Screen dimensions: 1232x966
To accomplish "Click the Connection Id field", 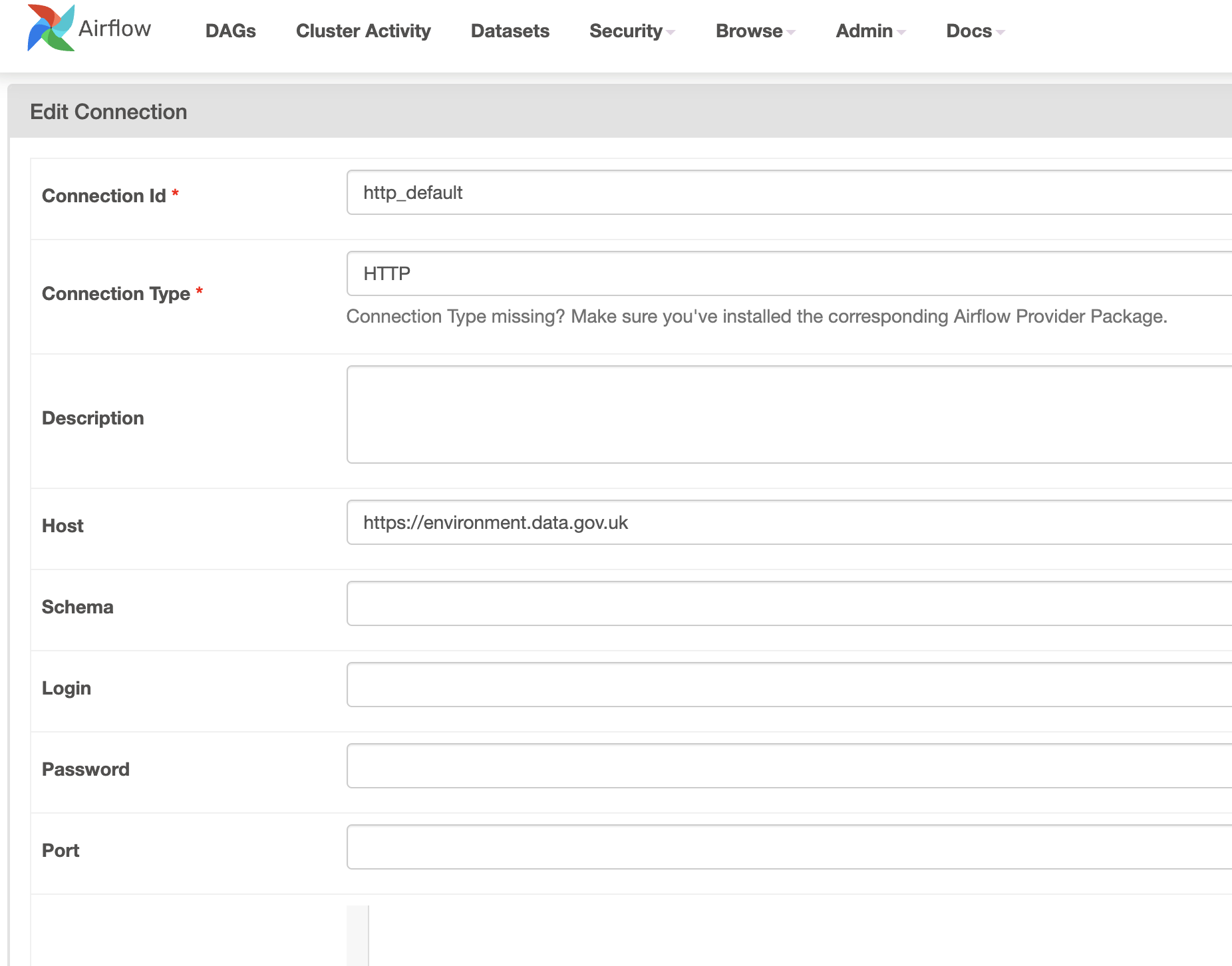I will tap(789, 192).
